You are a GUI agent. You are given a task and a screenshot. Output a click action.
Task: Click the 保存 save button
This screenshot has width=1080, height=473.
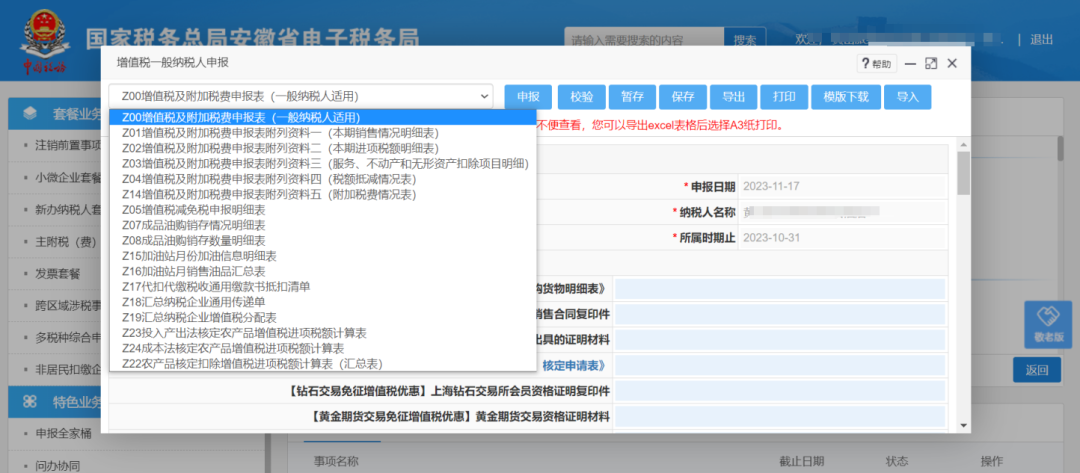683,97
